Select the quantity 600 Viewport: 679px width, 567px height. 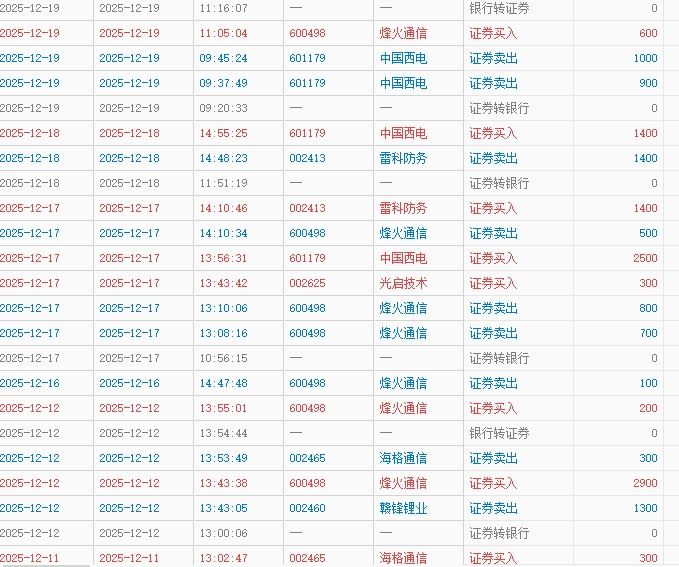coord(648,33)
